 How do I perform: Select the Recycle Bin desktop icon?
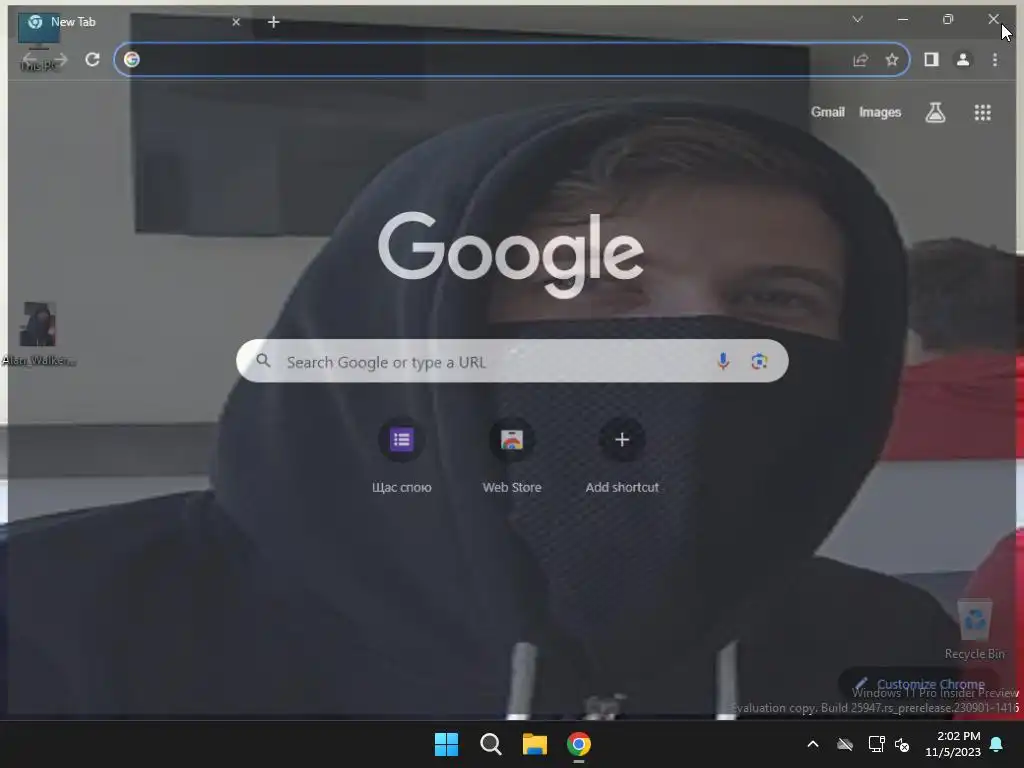pos(975,630)
